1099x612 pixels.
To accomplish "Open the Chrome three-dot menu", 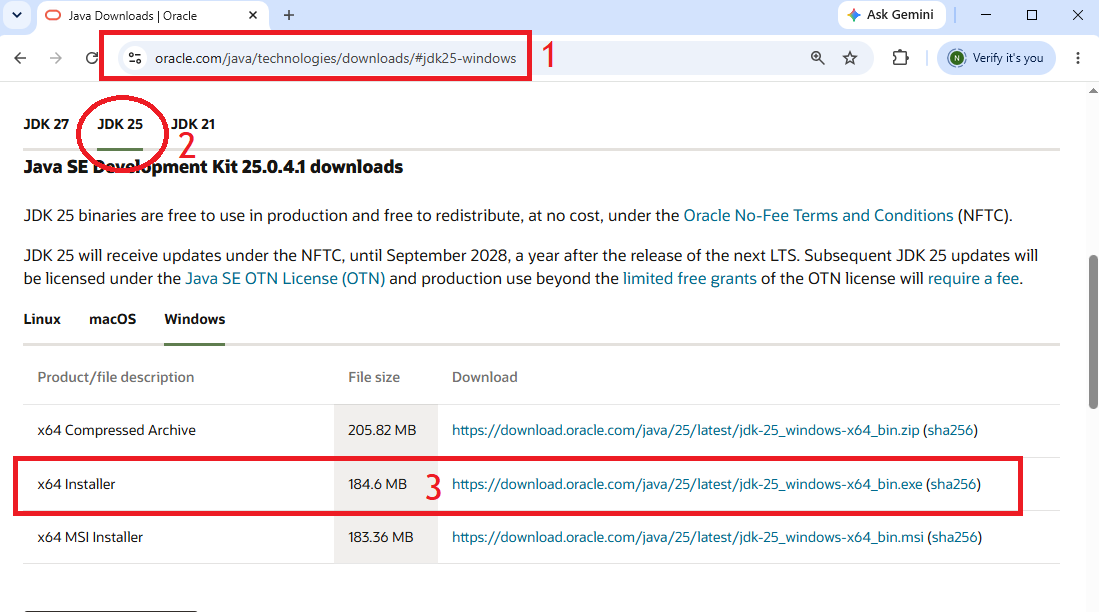I will (1078, 58).
